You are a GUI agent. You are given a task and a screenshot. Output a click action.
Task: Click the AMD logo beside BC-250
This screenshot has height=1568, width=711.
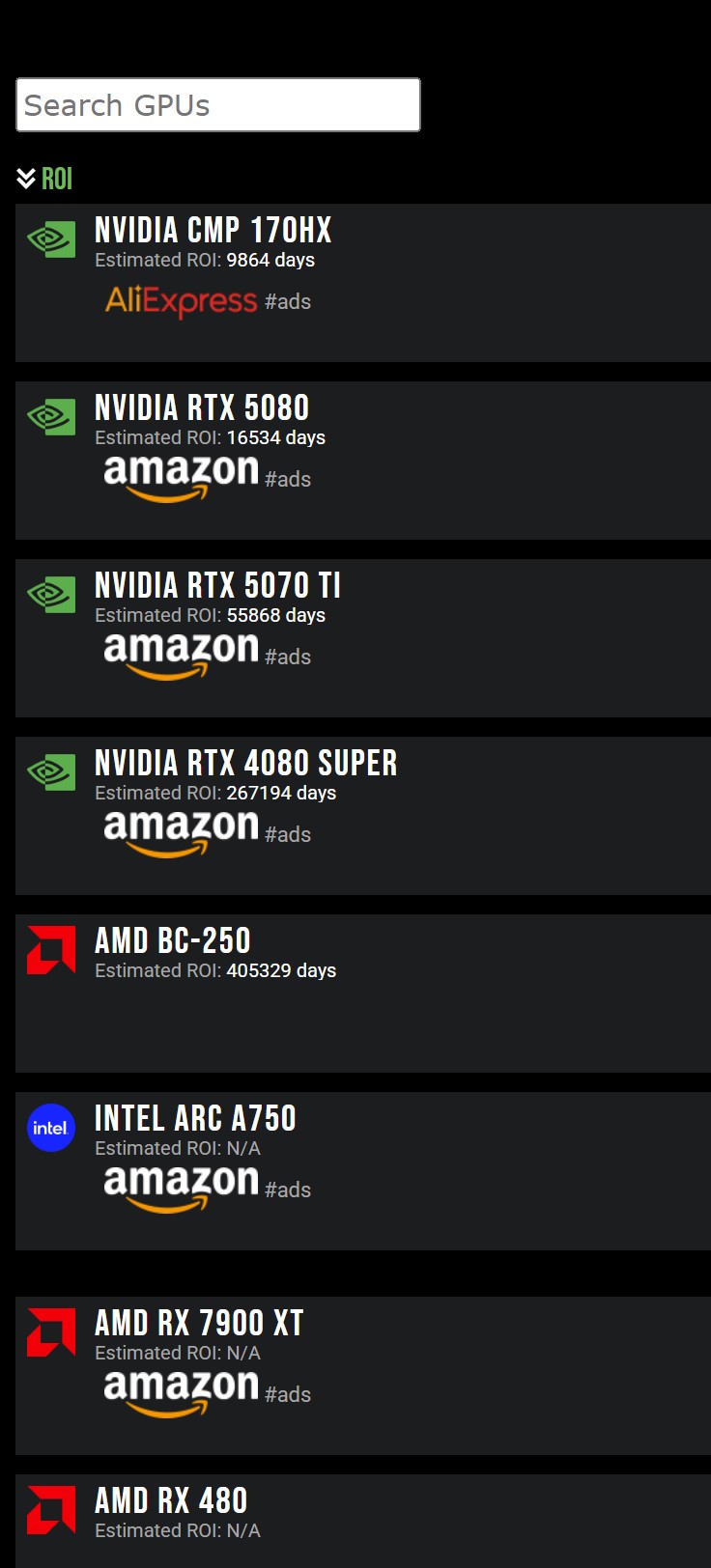click(51, 950)
